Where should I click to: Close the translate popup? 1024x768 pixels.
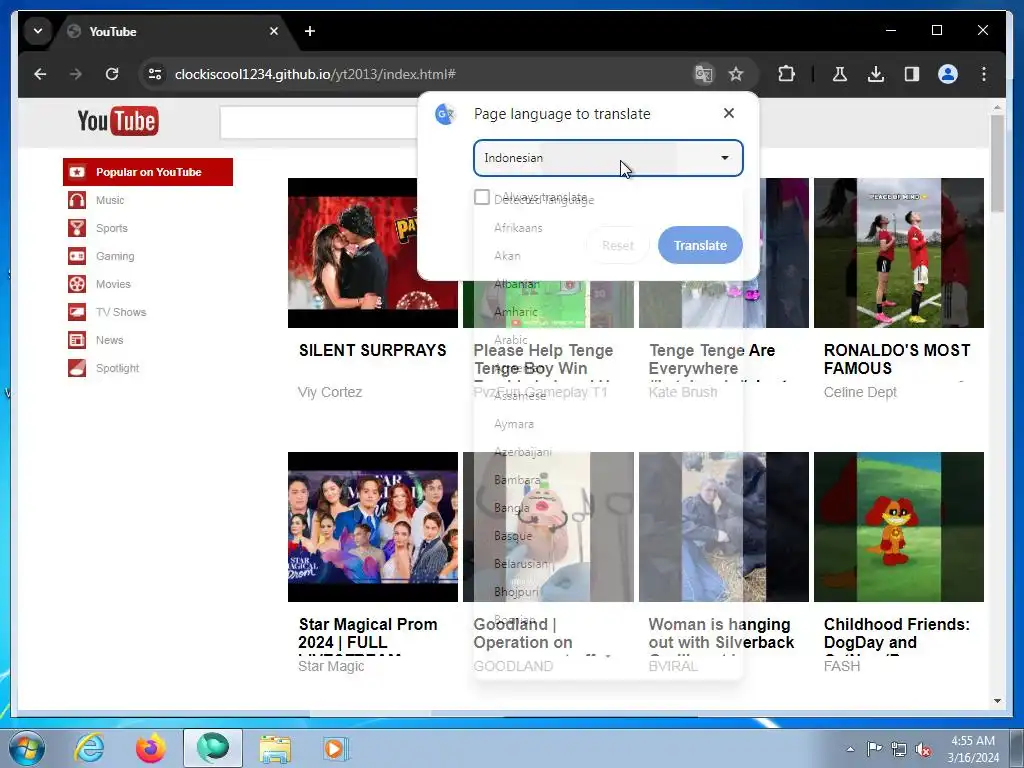point(729,114)
